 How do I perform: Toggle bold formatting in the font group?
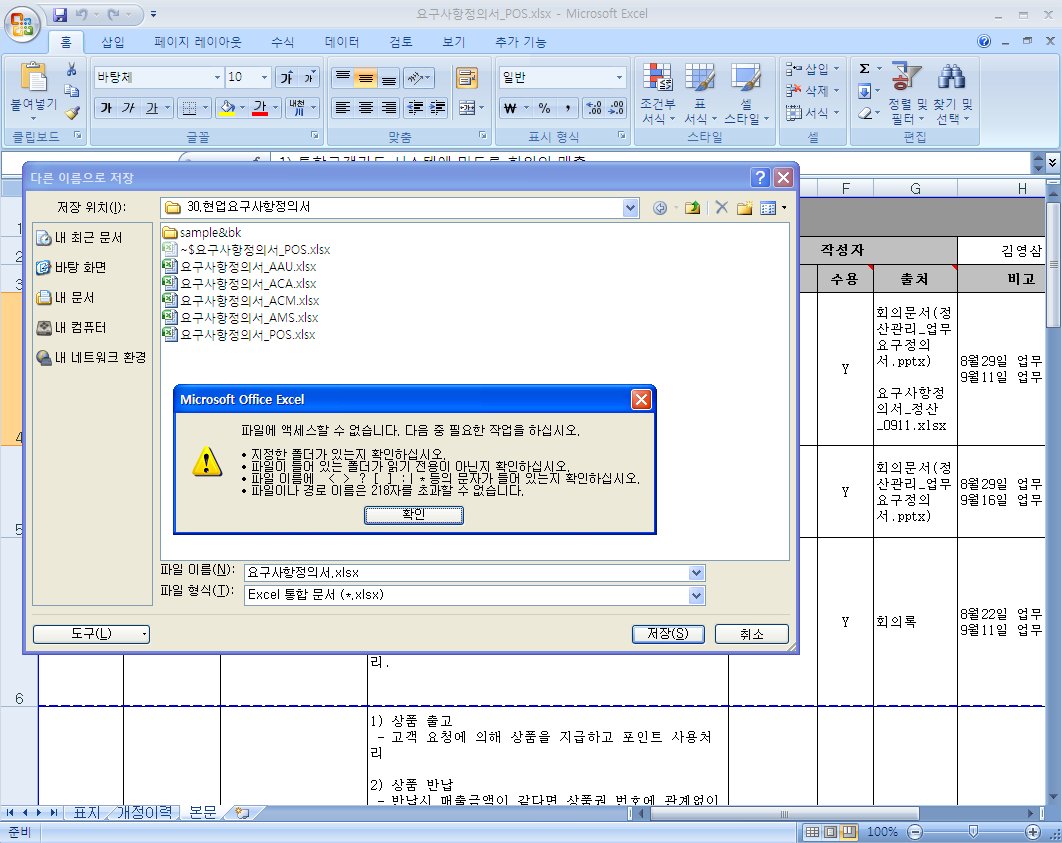click(x=105, y=108)
